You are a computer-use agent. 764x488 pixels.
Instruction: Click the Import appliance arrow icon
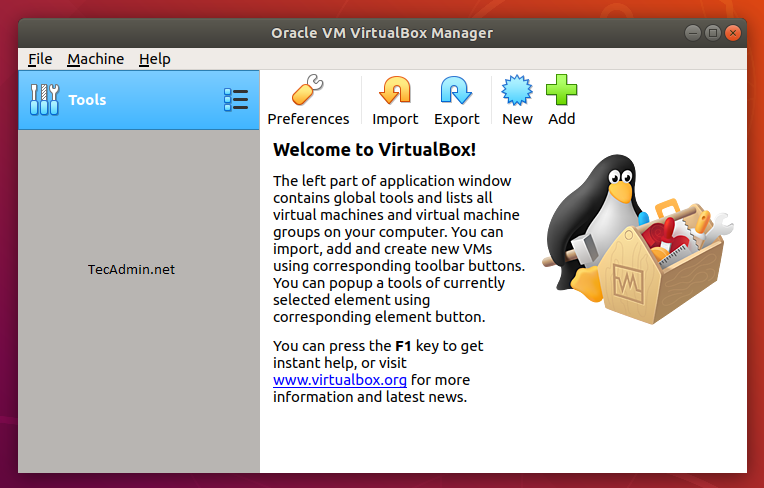tap(395, 90)
